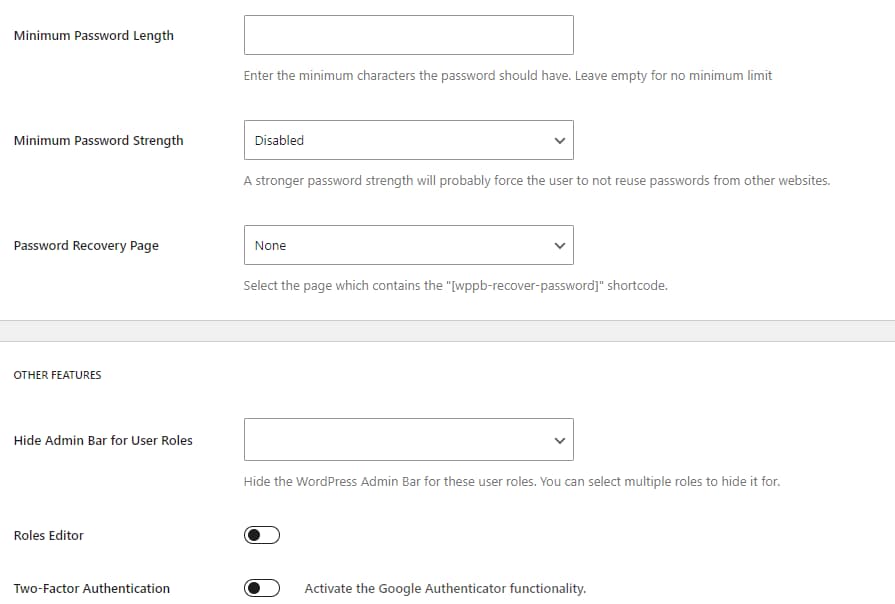Click the "Roles Editor" label
The height and width of the screenshot is (604, 895).
(x=46, y=535)
